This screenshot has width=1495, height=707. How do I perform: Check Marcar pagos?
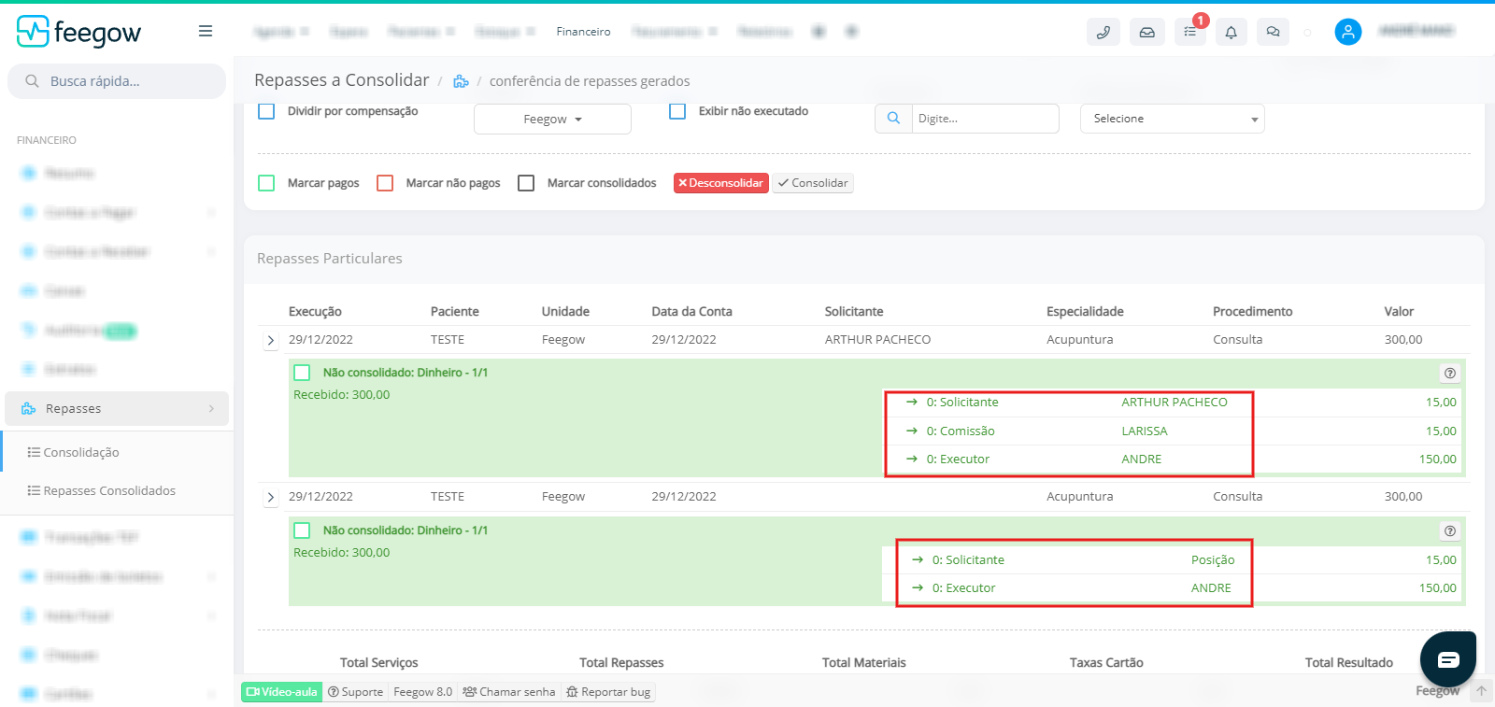tap(266, 183)
